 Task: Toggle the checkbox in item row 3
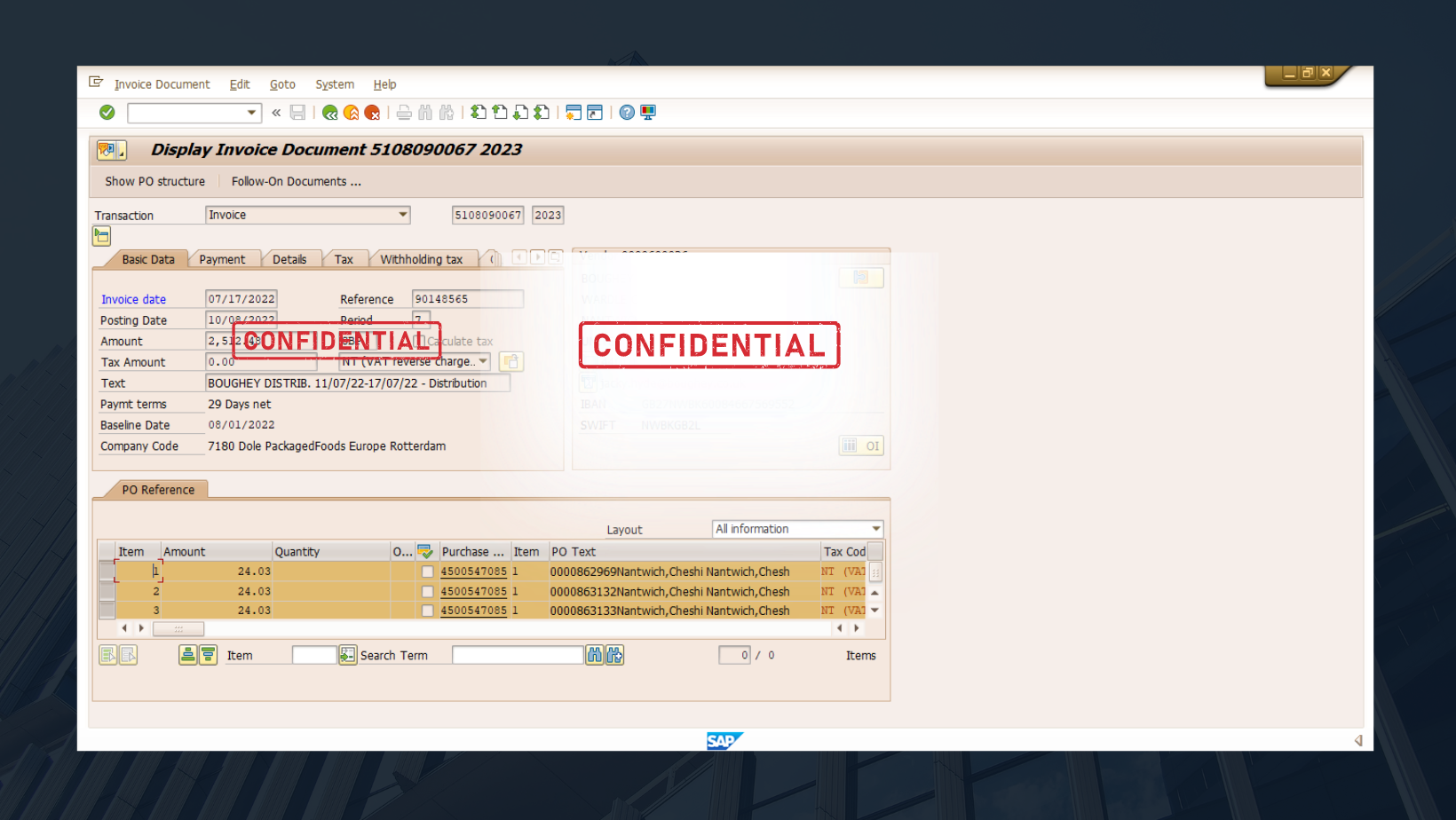pyautogui.click(x=427, y=611)
